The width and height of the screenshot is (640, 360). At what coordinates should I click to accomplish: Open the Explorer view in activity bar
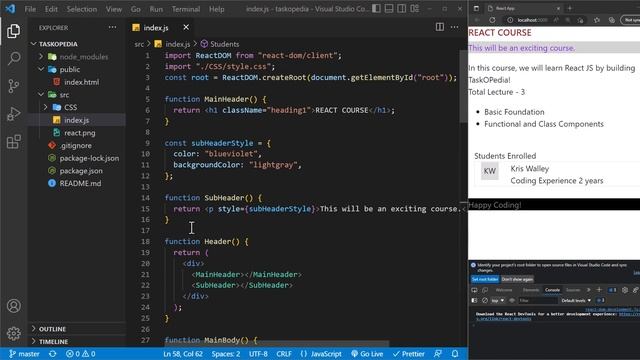point(13,31)
